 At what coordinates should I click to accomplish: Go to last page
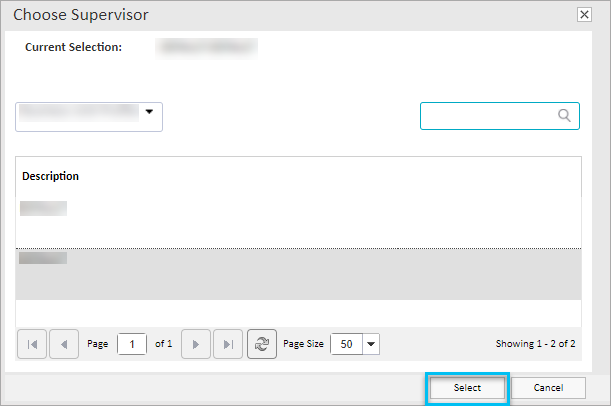click(228, 344)
